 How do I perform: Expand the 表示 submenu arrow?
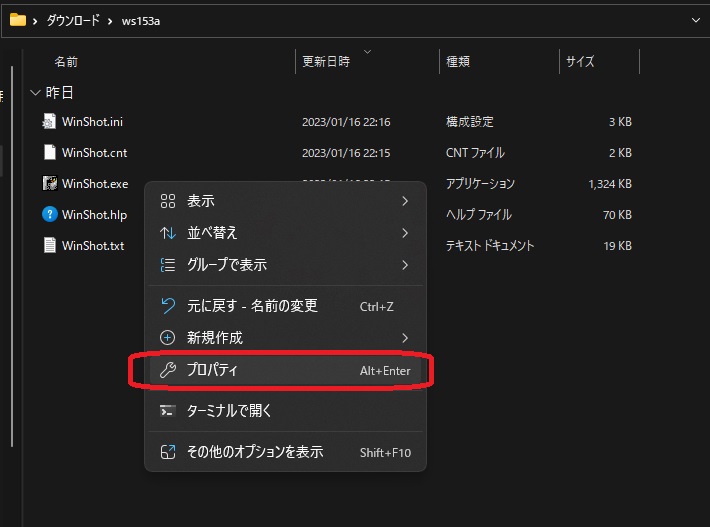pyautogui.click(x=405, y=201)
